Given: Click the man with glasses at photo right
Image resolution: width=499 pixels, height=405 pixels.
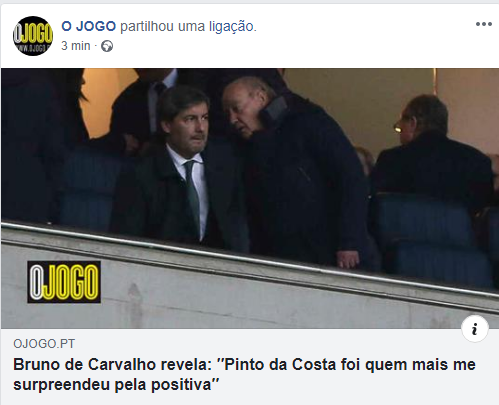Looking at the screenshot, I should pos(430,150).
